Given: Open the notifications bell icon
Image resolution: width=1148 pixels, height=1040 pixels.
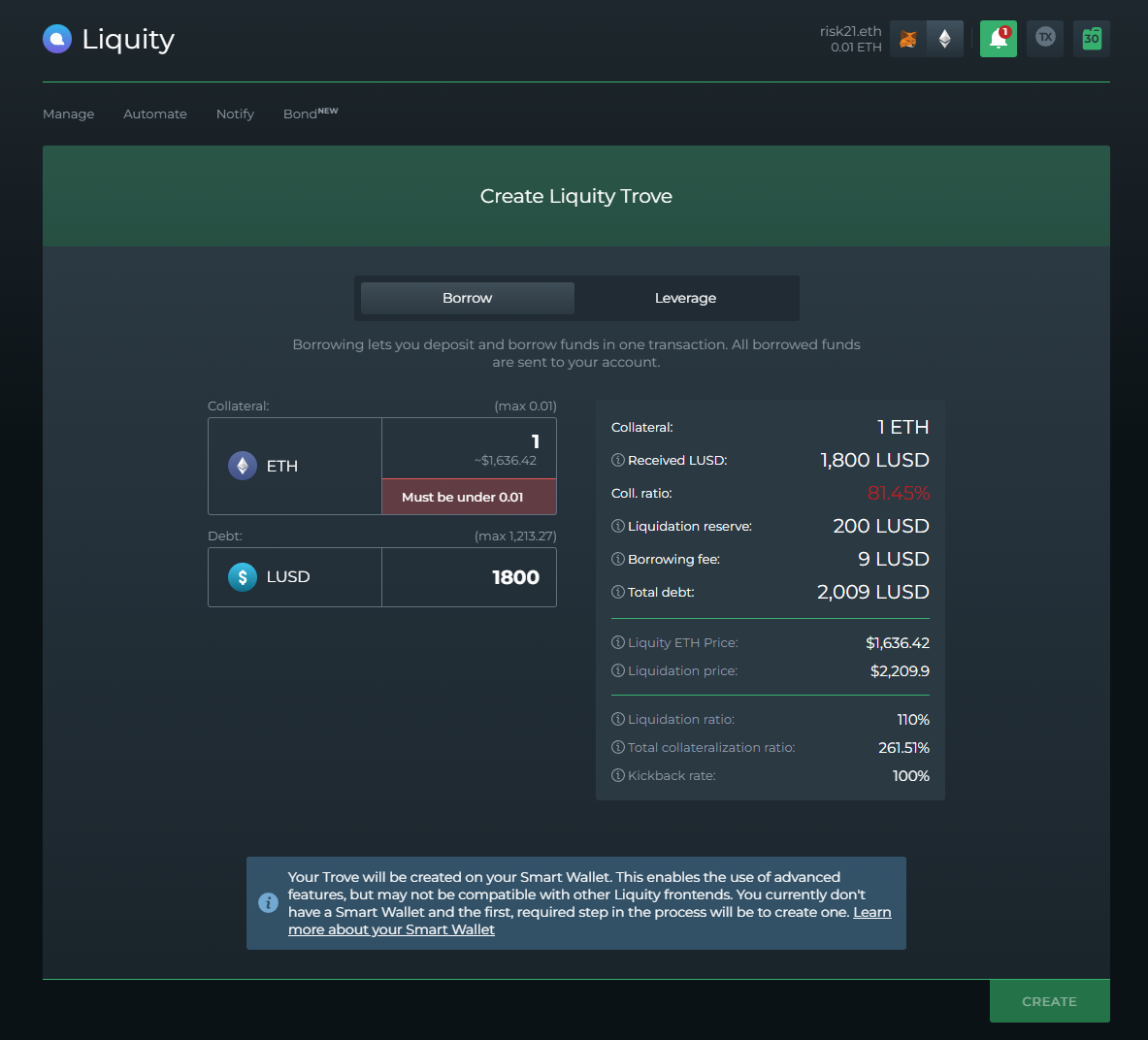Looking at the screenshot, I should (999, 39).
